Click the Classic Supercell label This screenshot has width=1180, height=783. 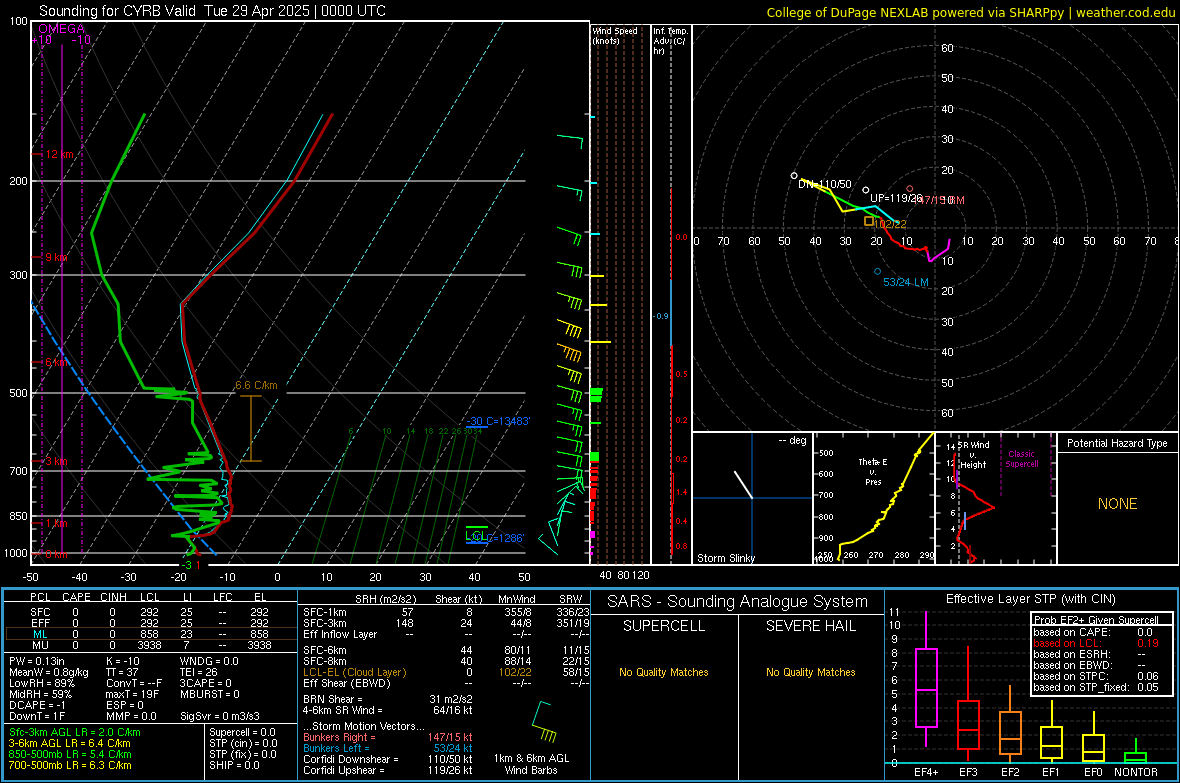click(1022, 459)
